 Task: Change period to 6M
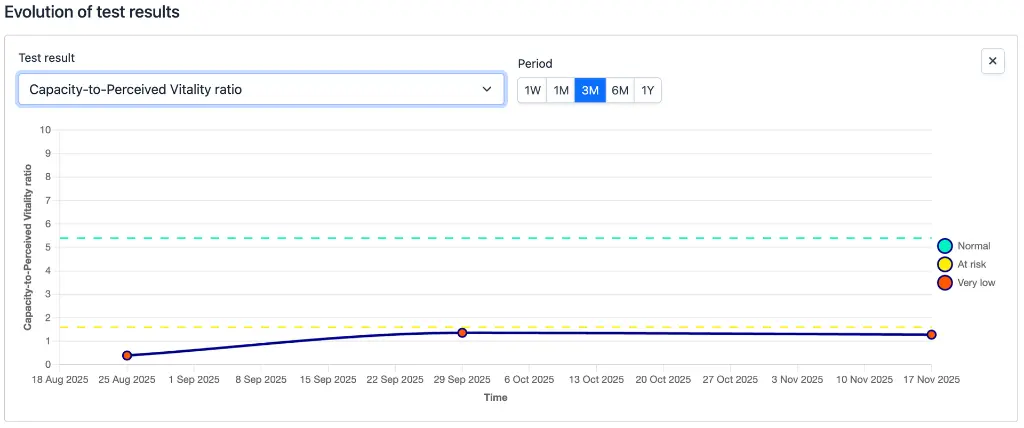pos(620,90)
